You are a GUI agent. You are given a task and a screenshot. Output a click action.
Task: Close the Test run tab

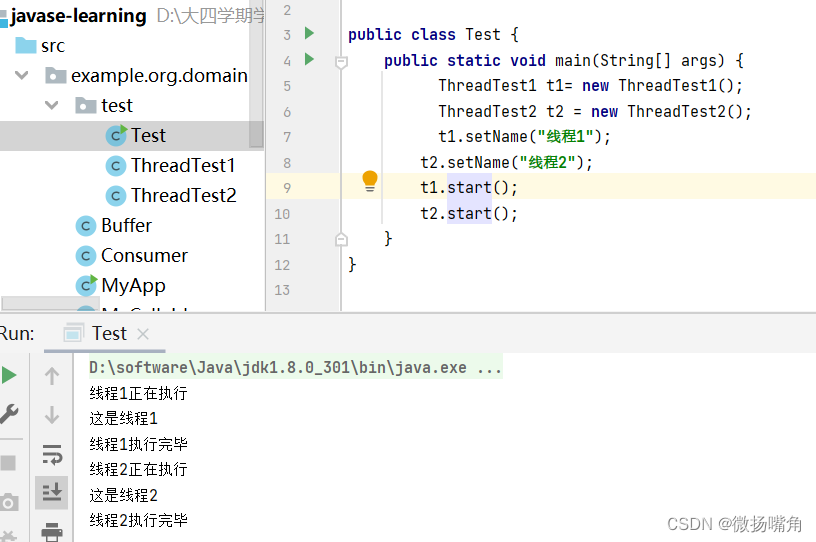click(x=143, y=334)
